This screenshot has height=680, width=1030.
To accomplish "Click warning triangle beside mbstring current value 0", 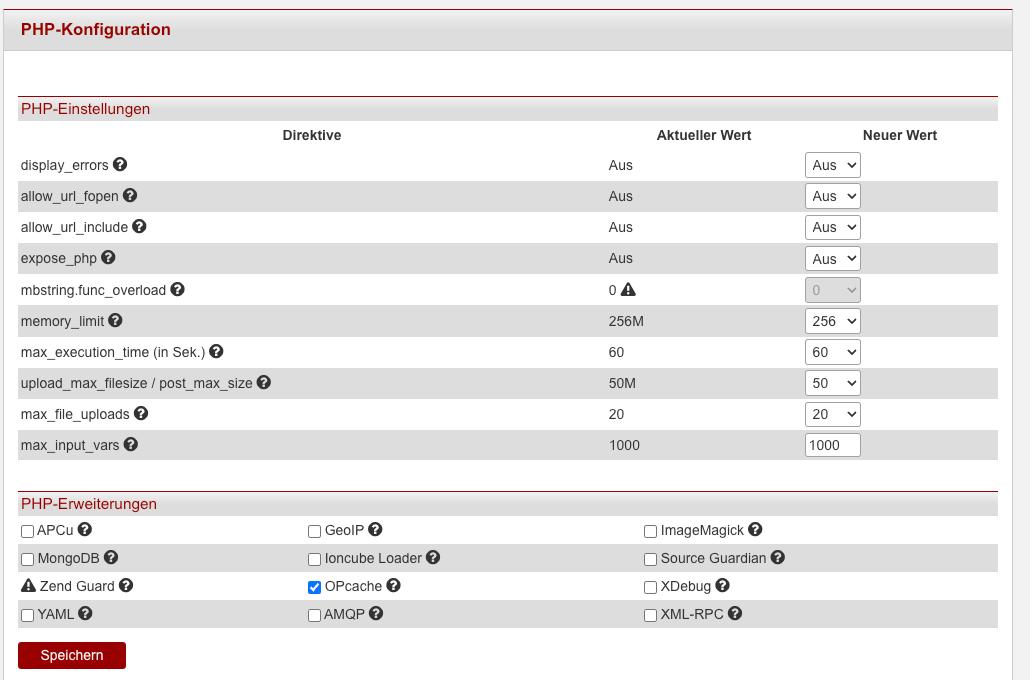I will click(628, 289).
